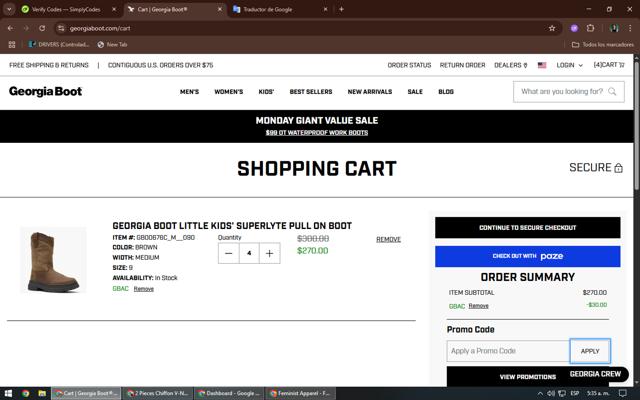This screenshot has height=400, width=640.
Task: Open the $99 GT Waterproof Work Boots link
Action: 317,133
